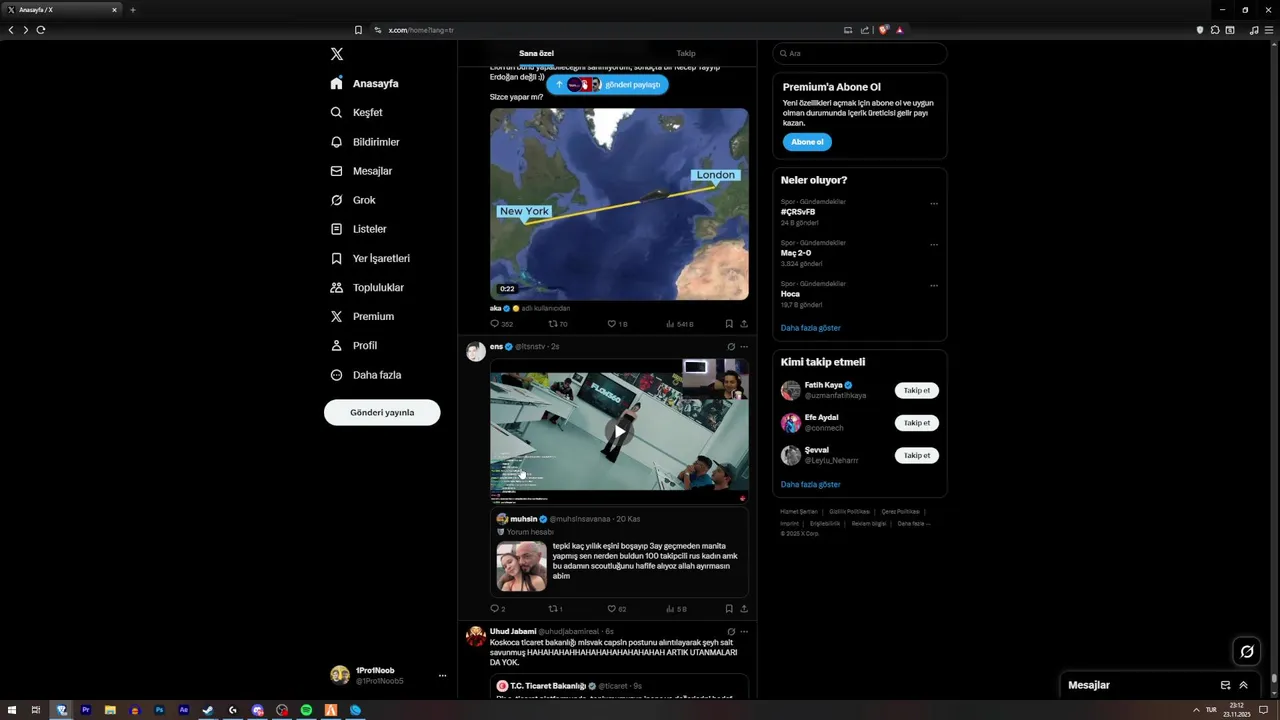Viewport: 1280px width, 720px height.
Task: Repost the post with 70 reposts
Action: click(558, 324)
